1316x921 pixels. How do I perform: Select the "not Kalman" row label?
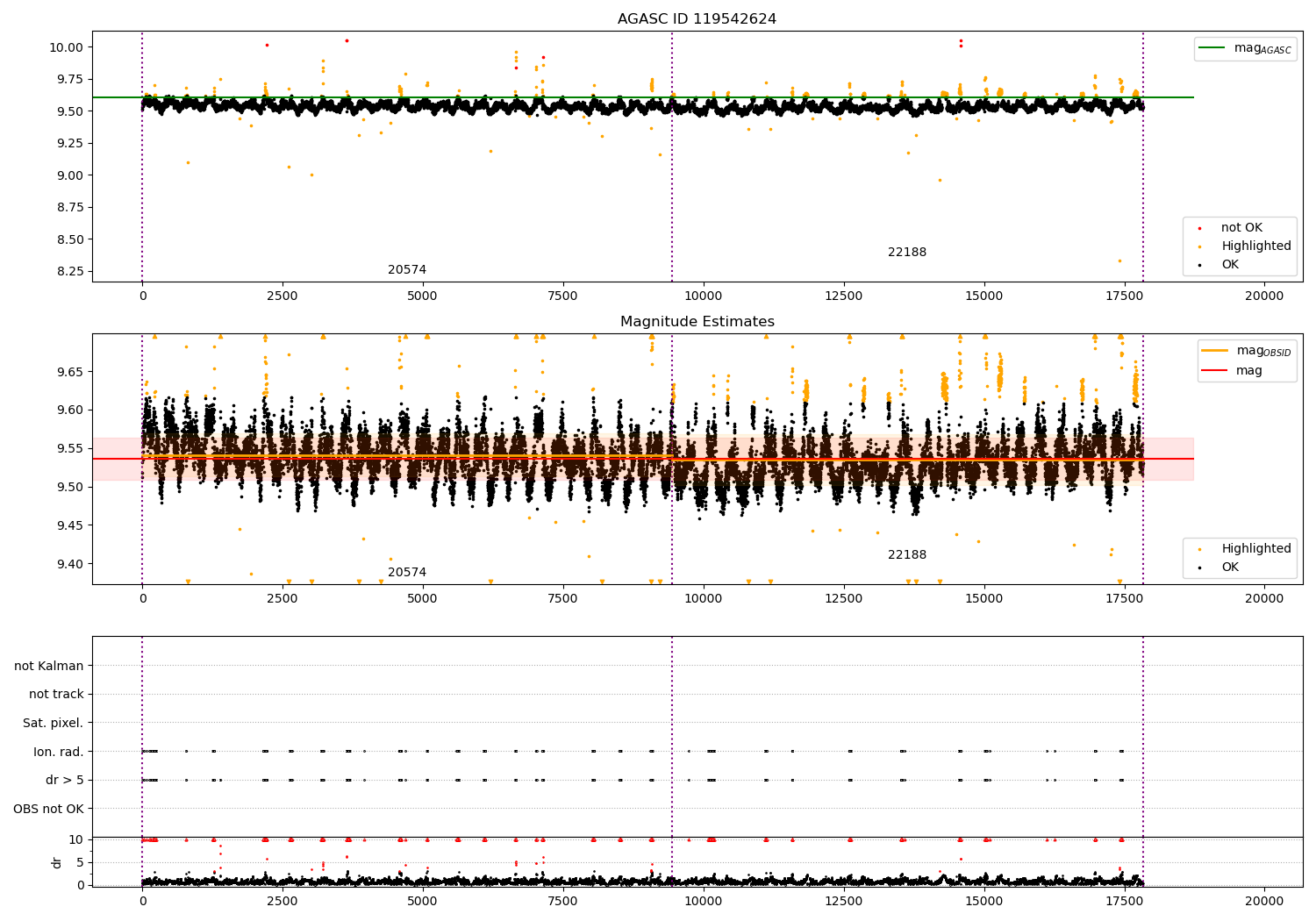[49, 666]
